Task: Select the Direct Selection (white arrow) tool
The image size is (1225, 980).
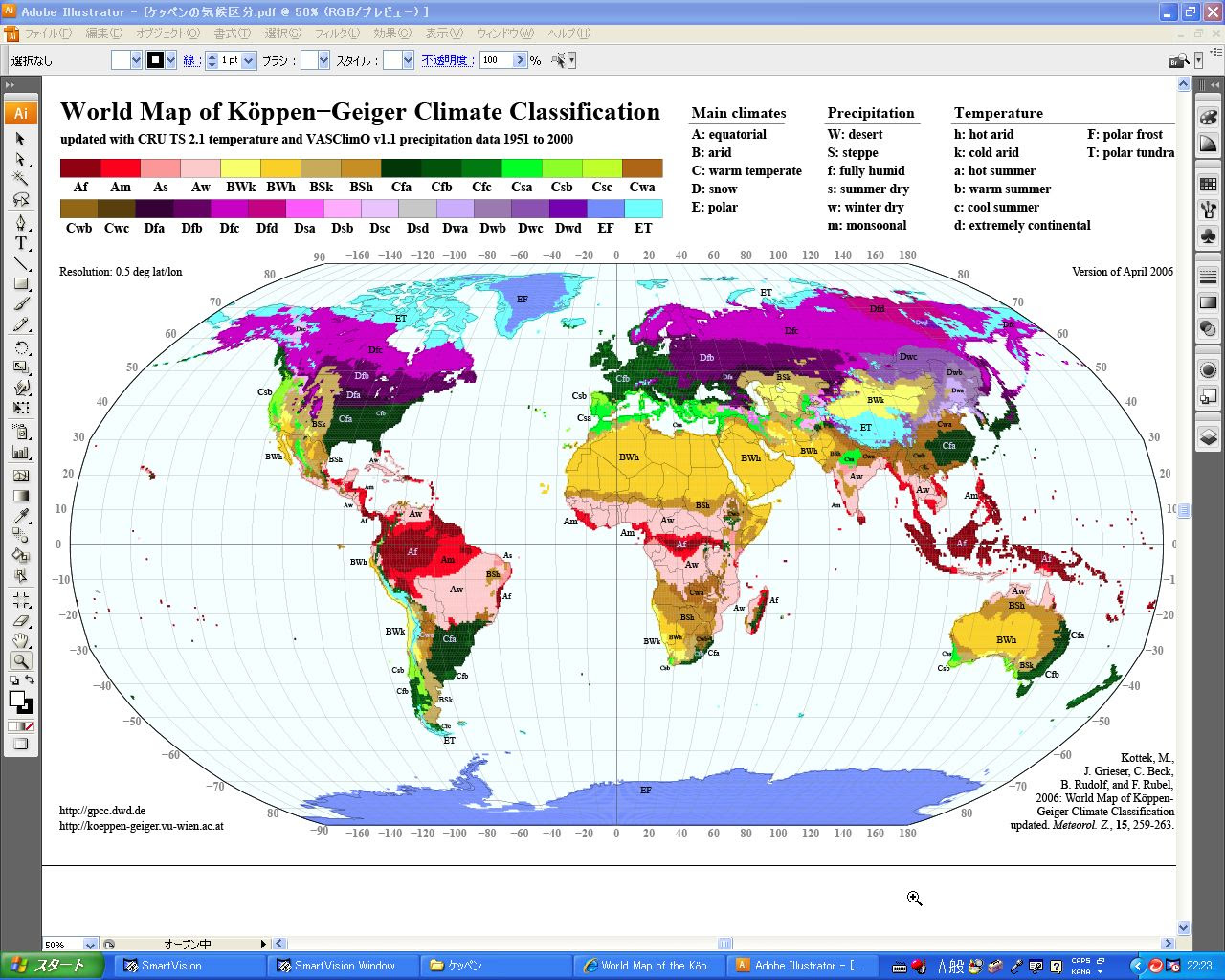Action: 21,159
